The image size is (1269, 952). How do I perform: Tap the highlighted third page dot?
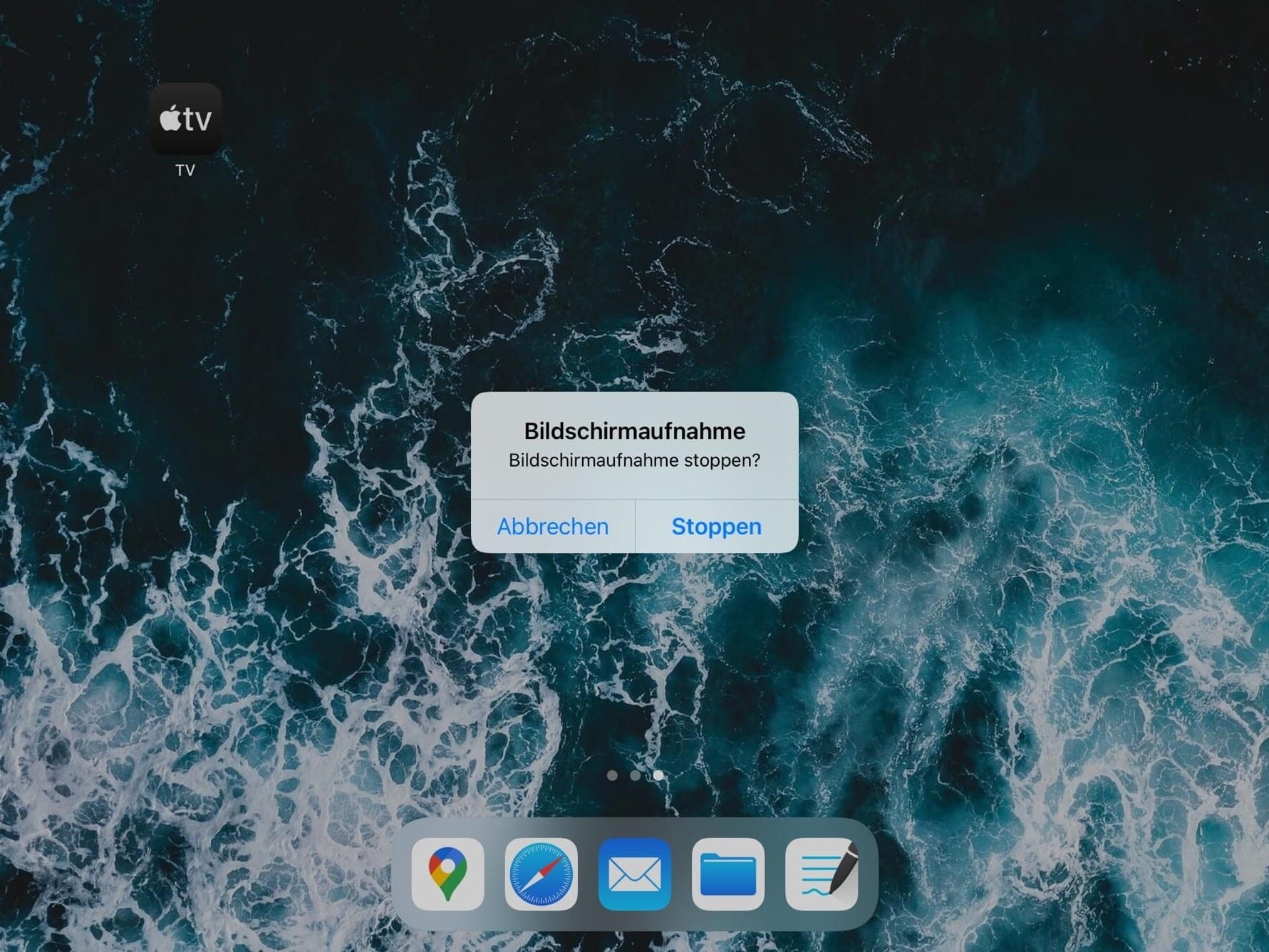tap(658, 775)
